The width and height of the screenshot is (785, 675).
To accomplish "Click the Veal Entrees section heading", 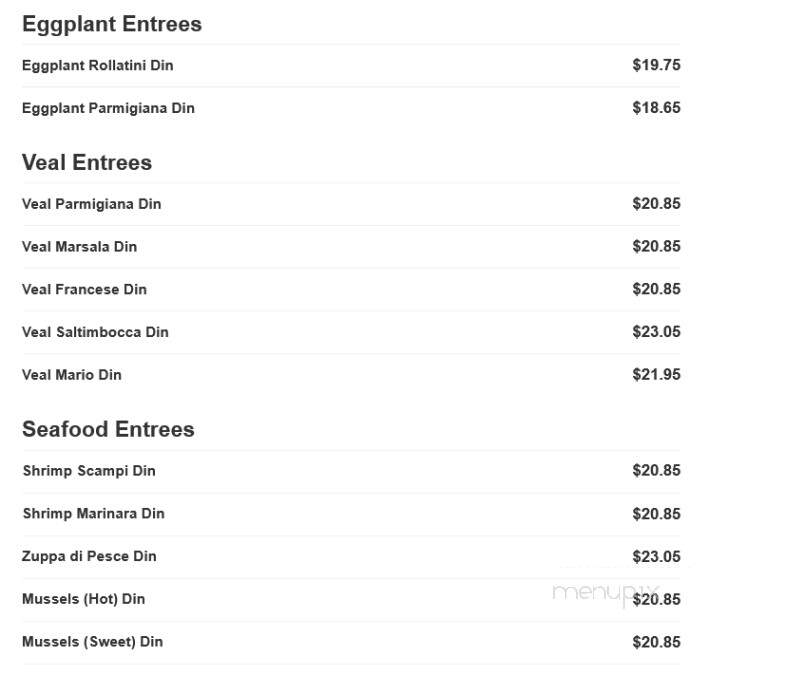I will [x=87, y=163].
